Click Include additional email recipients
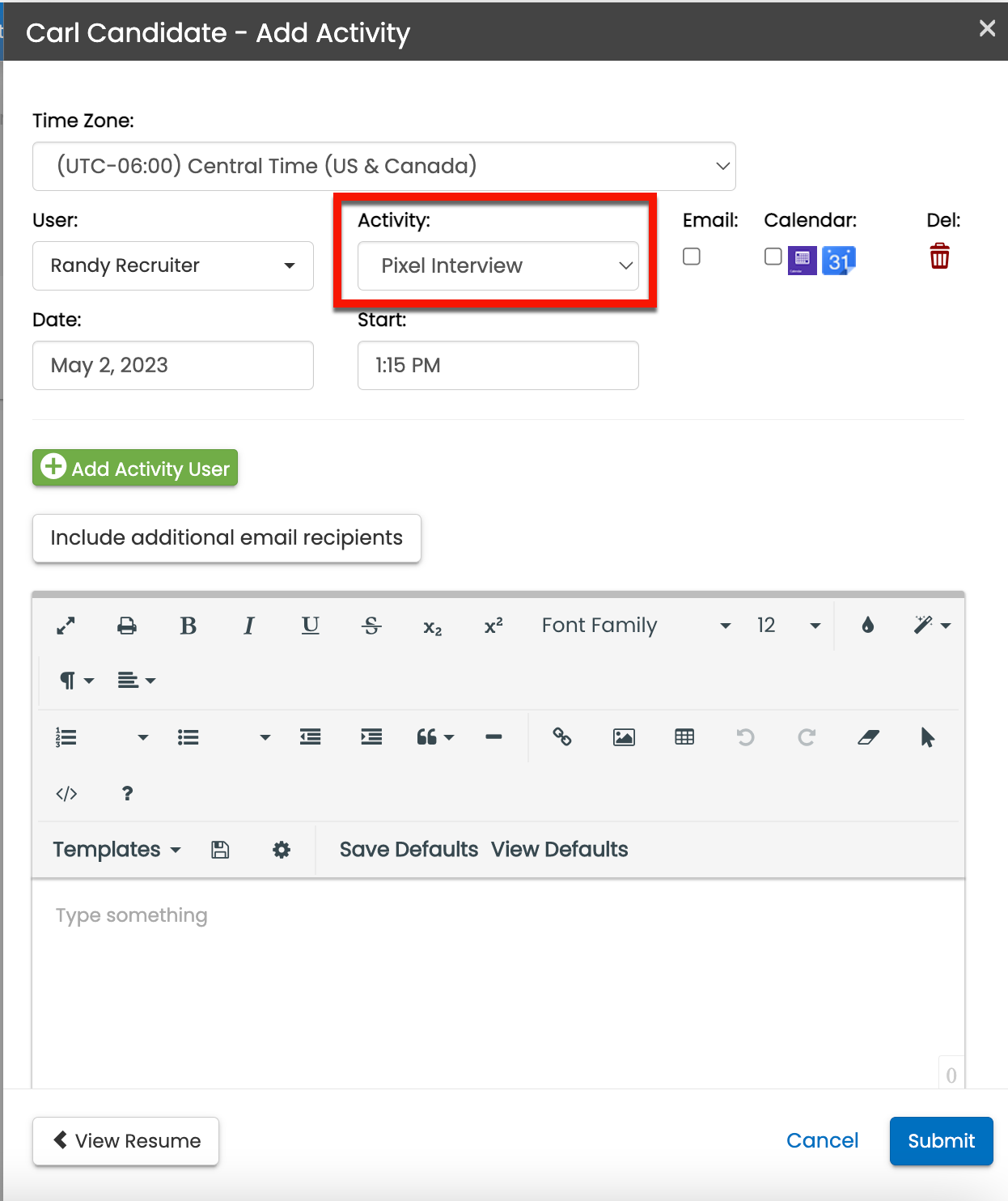The width and height of the screenshot is (1008, 1201). pos(227,538)
